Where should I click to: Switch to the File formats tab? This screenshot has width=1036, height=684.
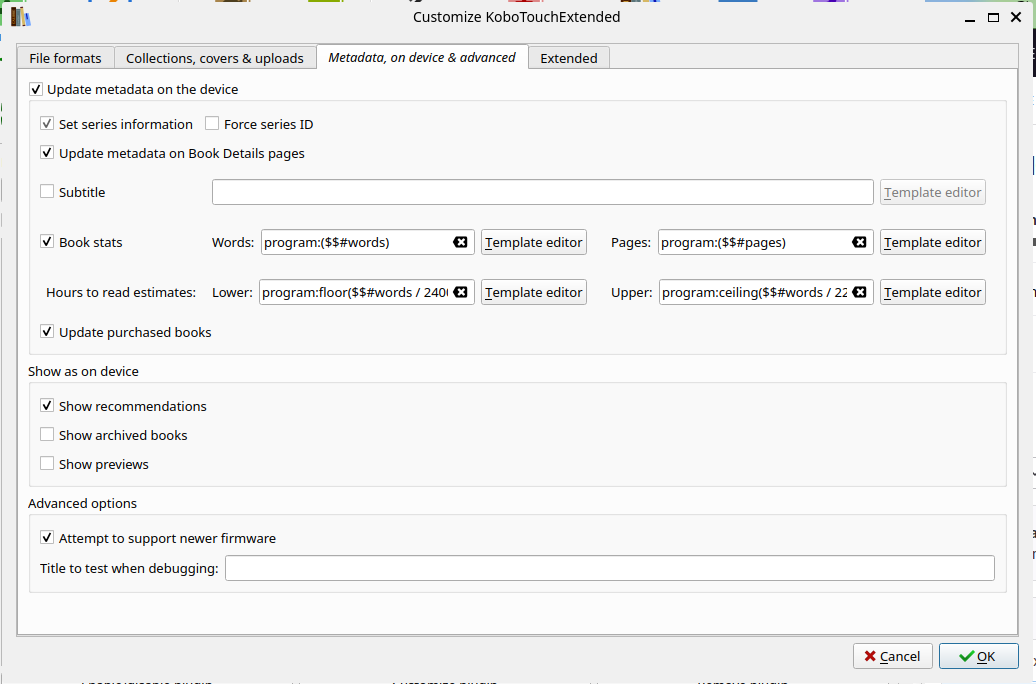point(65,58)
